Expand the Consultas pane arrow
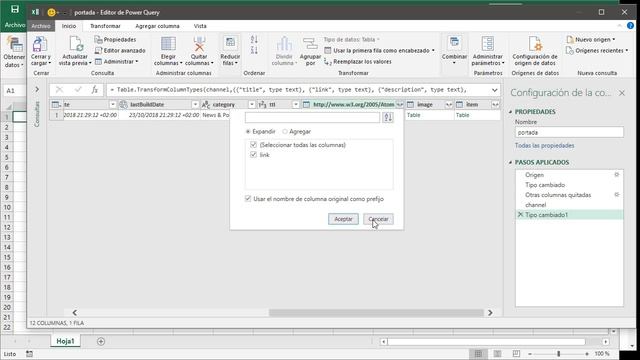The width and height of the screenshot is (640, 360). 37,89
